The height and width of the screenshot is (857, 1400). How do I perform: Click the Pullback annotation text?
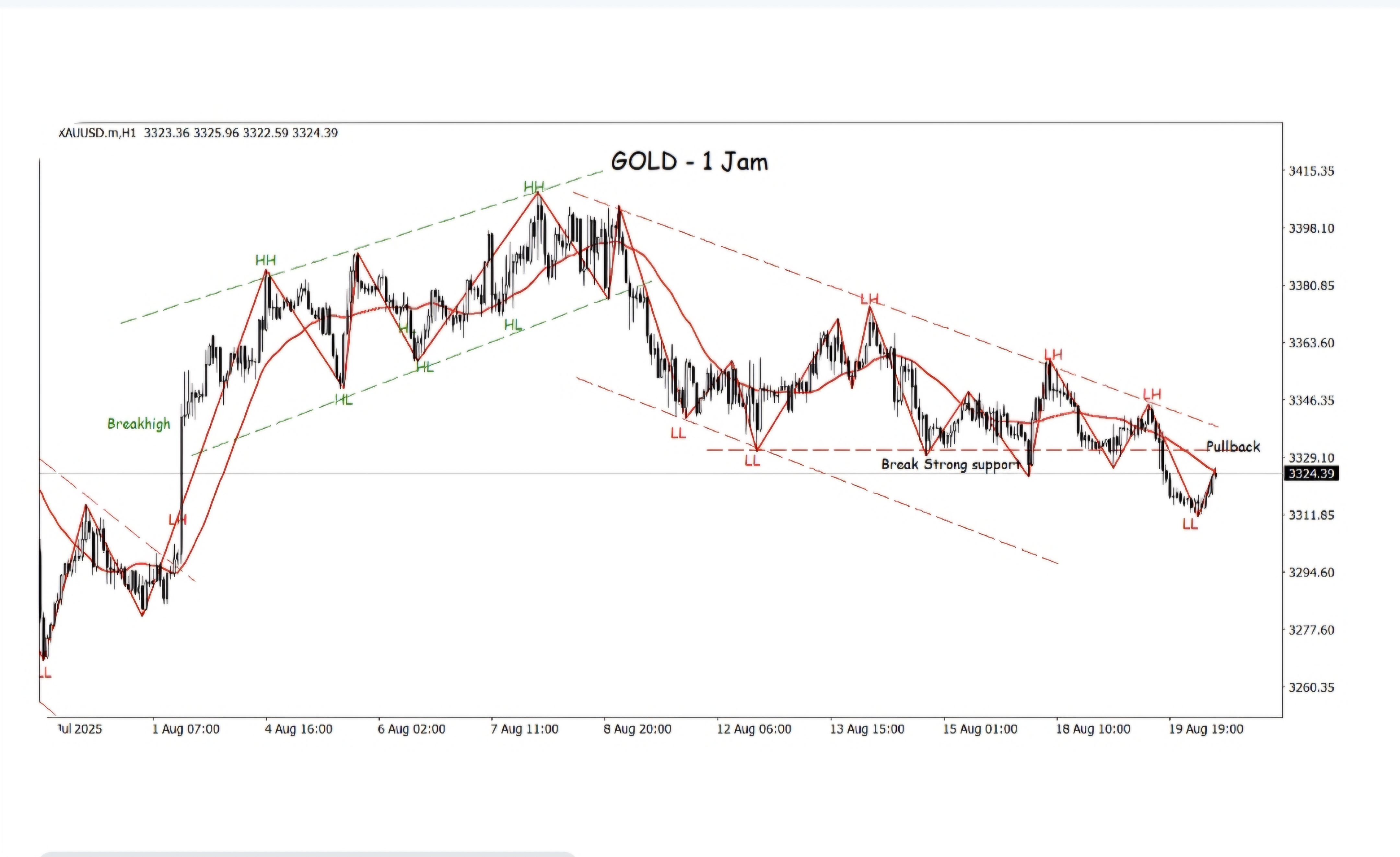(x=1233, y=447)
